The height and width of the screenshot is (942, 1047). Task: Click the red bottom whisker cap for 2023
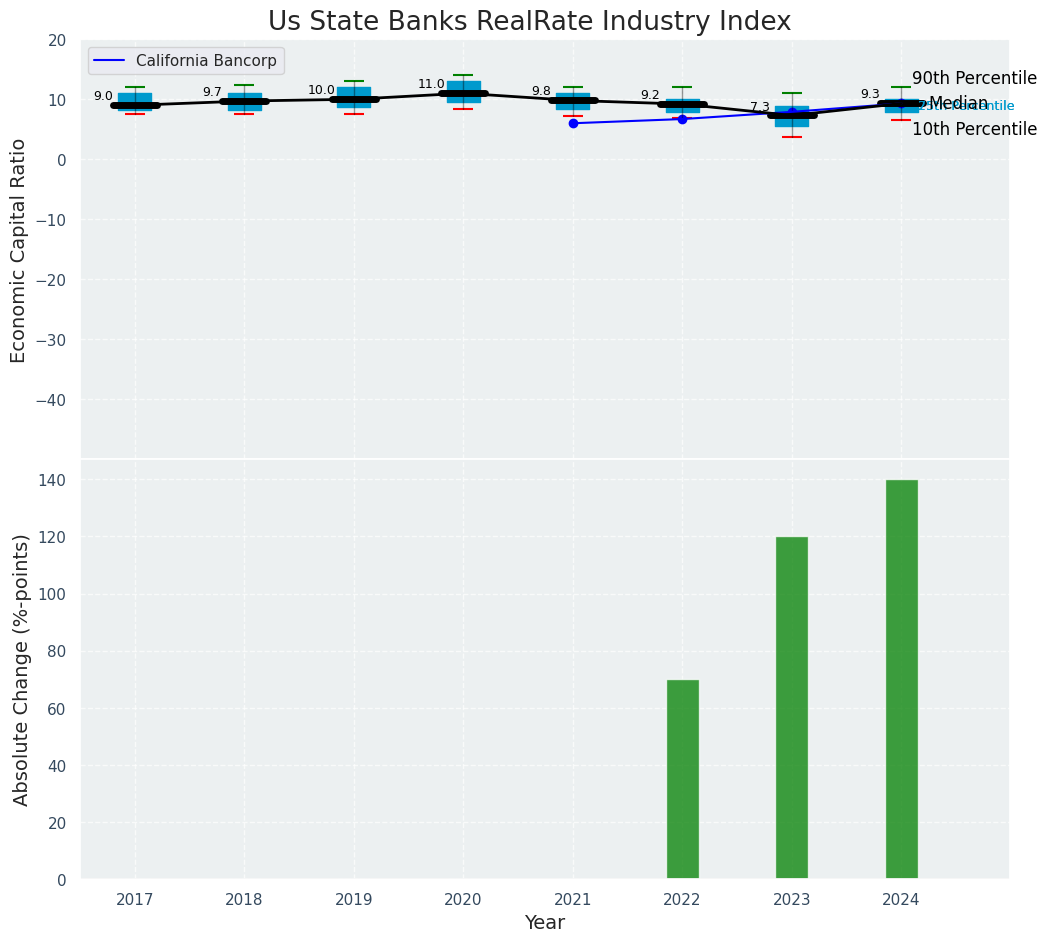point(791,137)
